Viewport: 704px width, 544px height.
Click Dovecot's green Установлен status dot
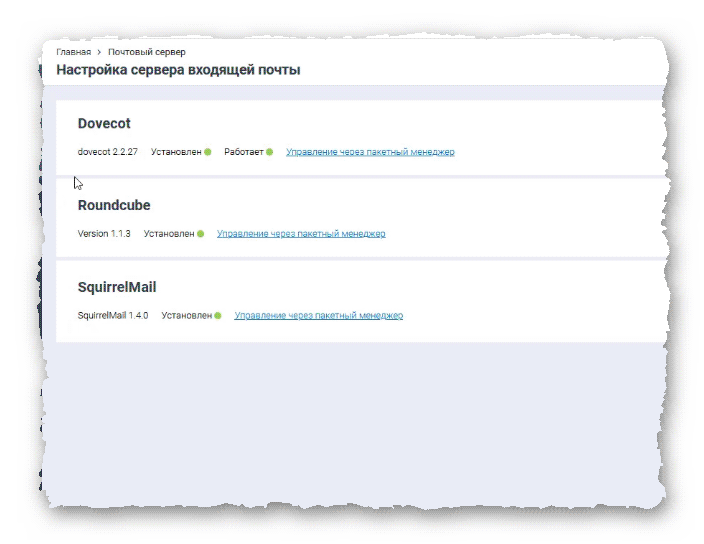click(x=208, y=152)
